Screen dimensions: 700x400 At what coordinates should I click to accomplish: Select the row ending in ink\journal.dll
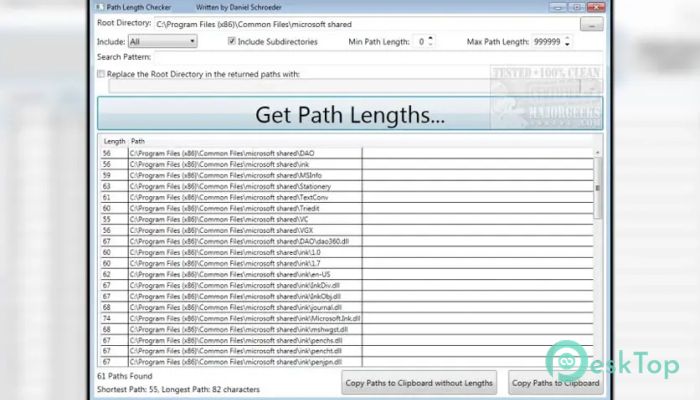(x=347, y=307)
